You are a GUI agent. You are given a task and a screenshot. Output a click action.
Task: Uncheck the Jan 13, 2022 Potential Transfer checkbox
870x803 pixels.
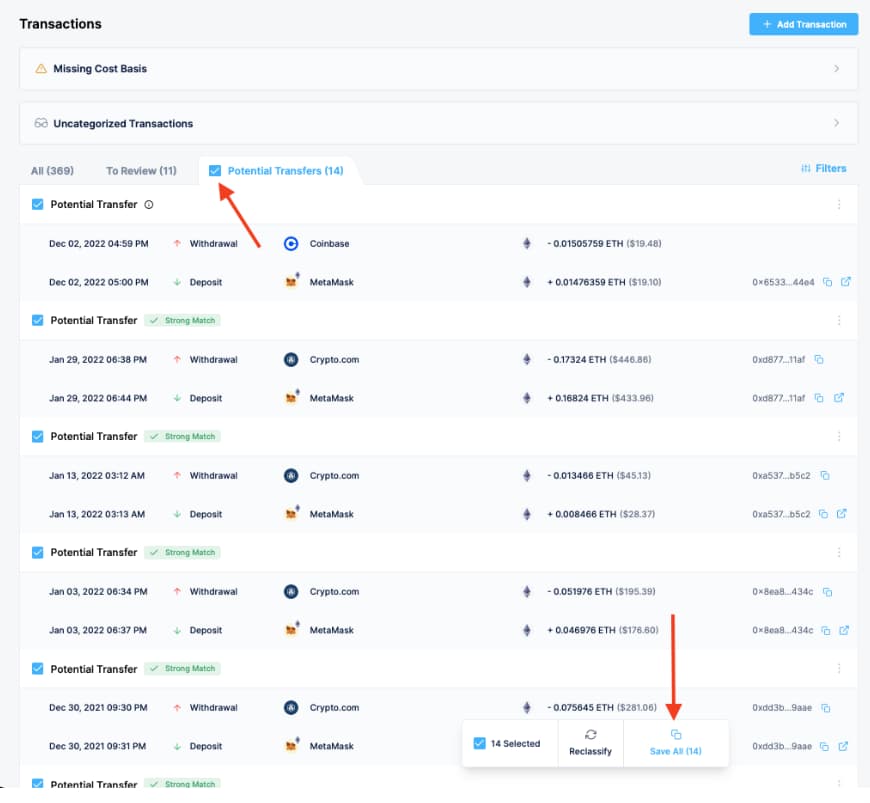[x=37, y=436]
